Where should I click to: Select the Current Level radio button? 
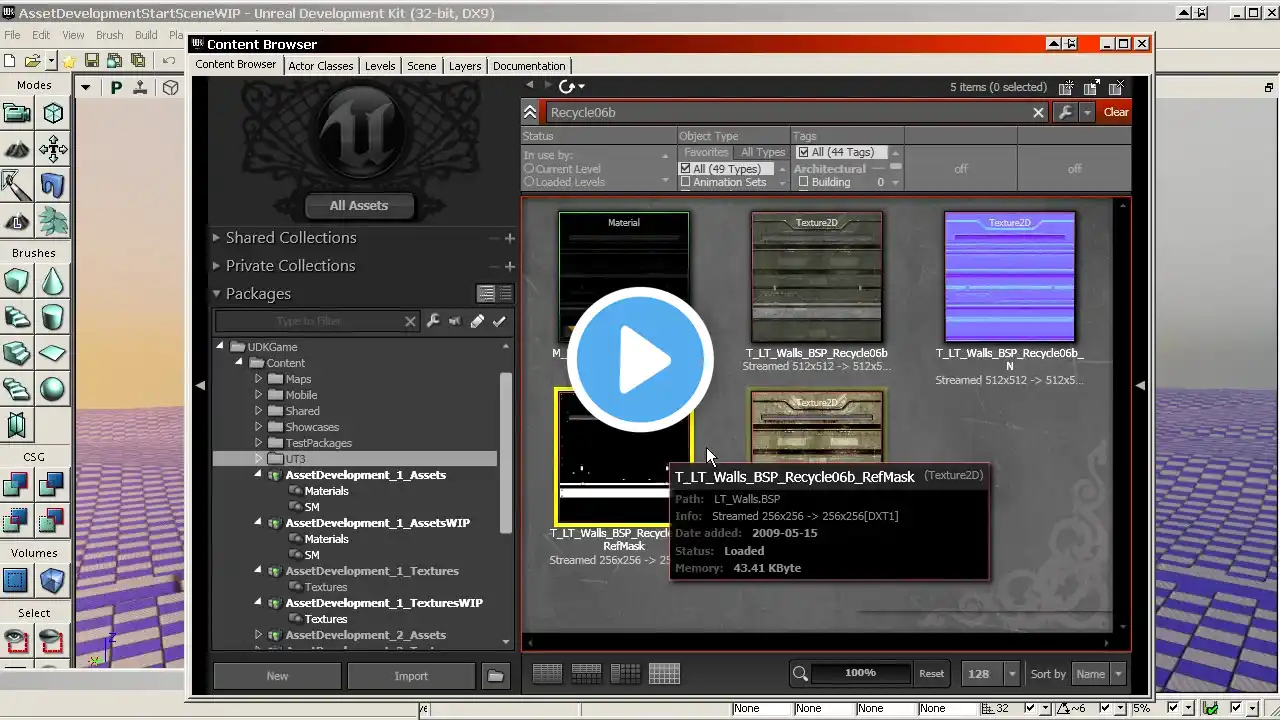529,169
